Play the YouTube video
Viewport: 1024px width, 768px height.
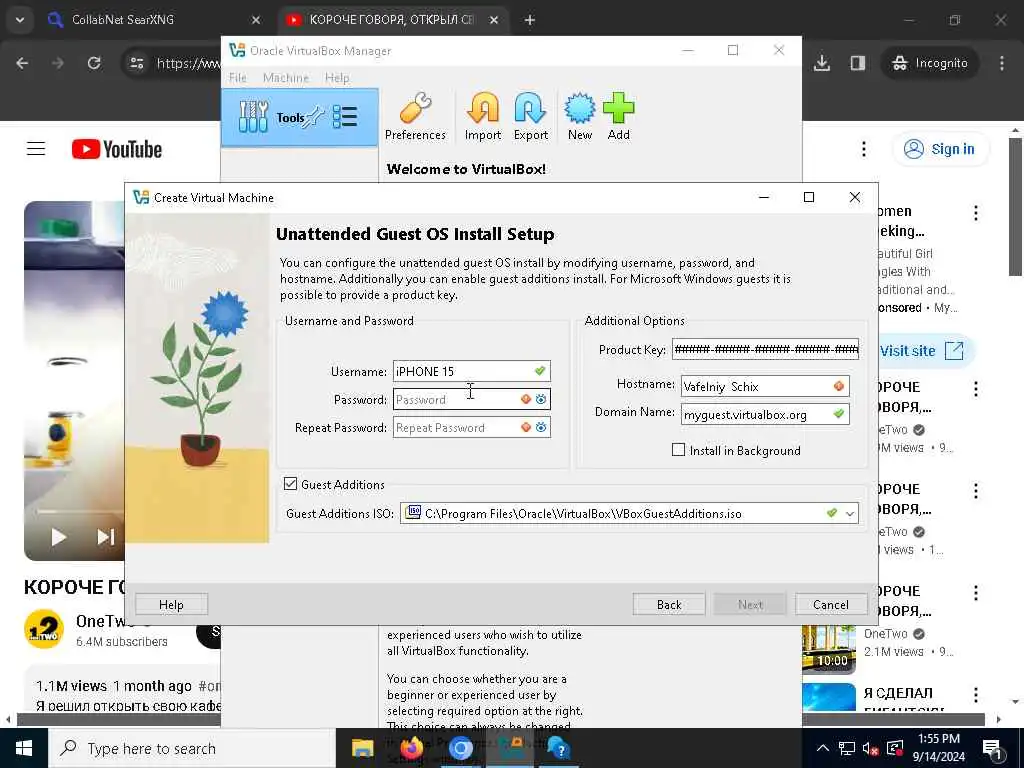pos(59,537)
